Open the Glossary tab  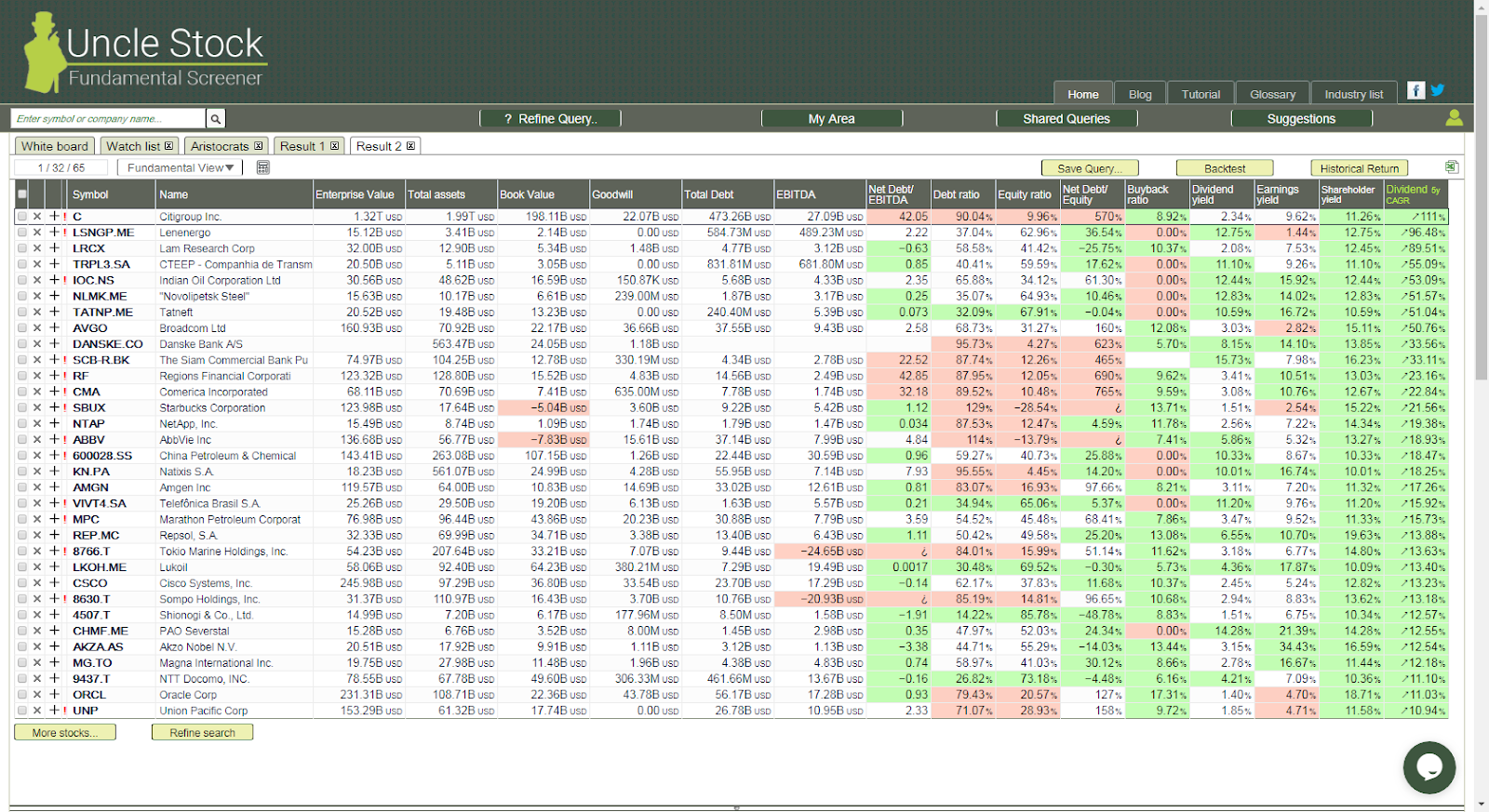1272,94
